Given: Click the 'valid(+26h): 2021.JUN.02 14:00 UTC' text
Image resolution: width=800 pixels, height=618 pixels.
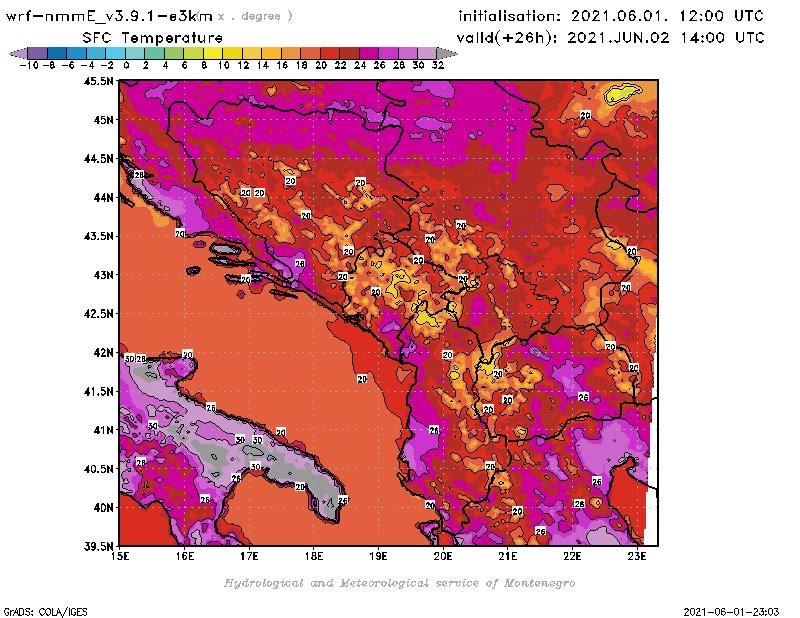Looking at the screenshot, I should (x=611, y=38).
